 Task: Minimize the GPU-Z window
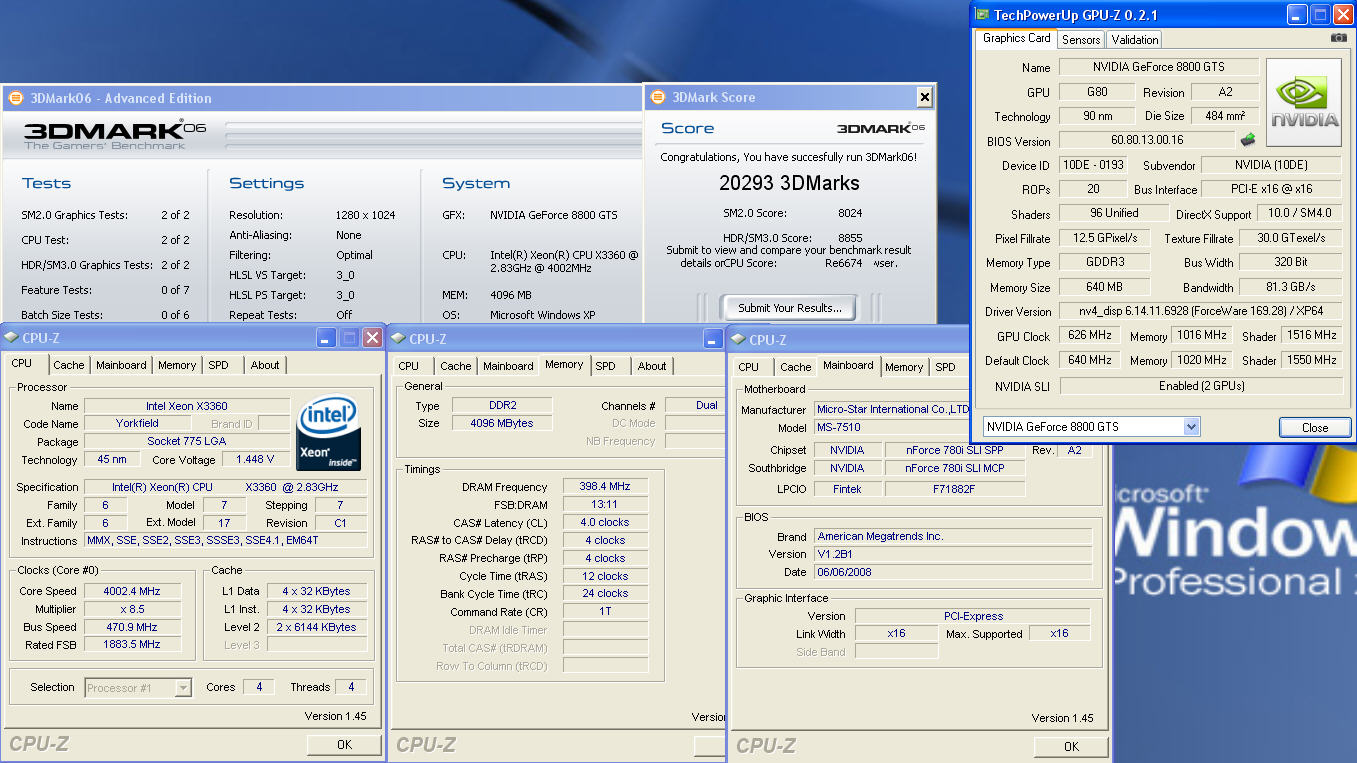click(1297, 15)
